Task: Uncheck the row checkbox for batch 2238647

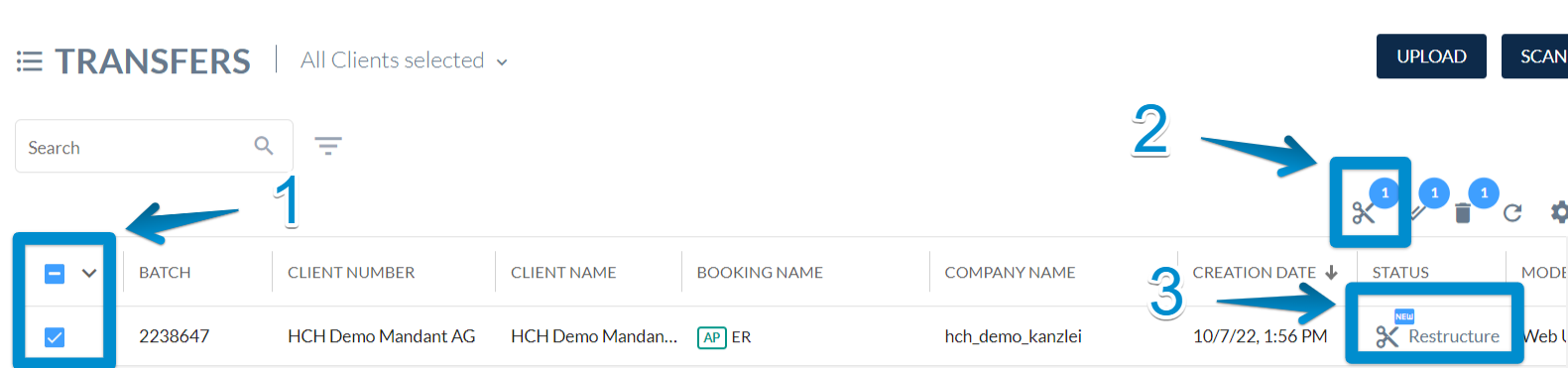Action: pos(55,337)
